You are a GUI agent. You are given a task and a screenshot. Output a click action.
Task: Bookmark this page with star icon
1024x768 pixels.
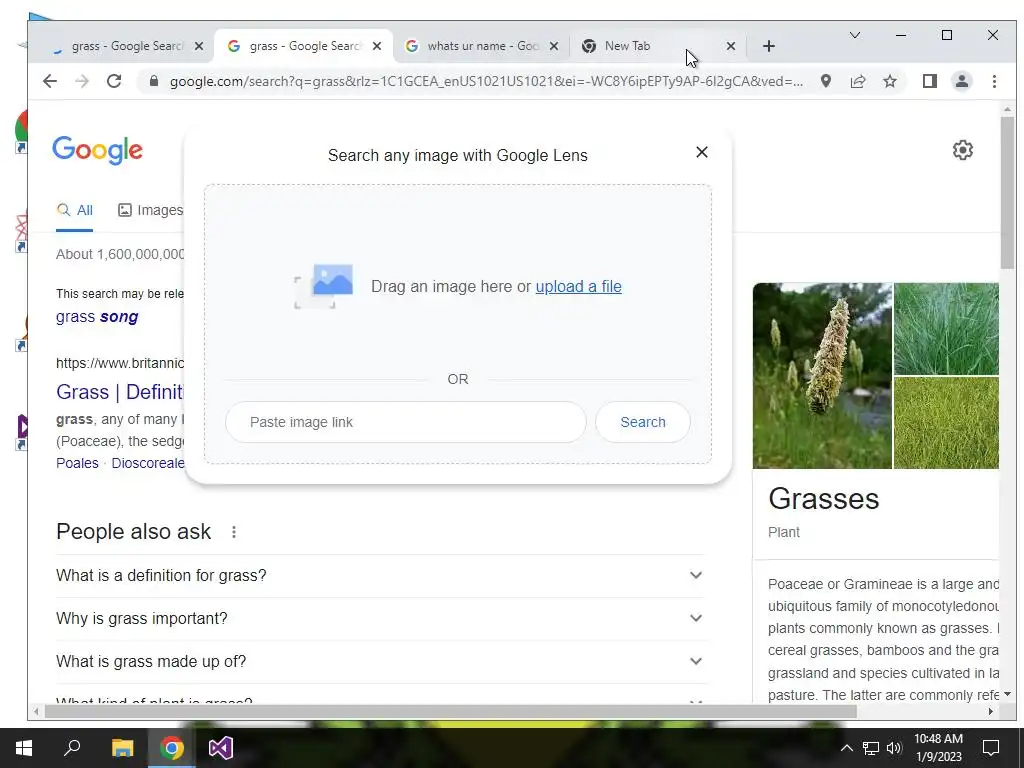coord(889,82)
